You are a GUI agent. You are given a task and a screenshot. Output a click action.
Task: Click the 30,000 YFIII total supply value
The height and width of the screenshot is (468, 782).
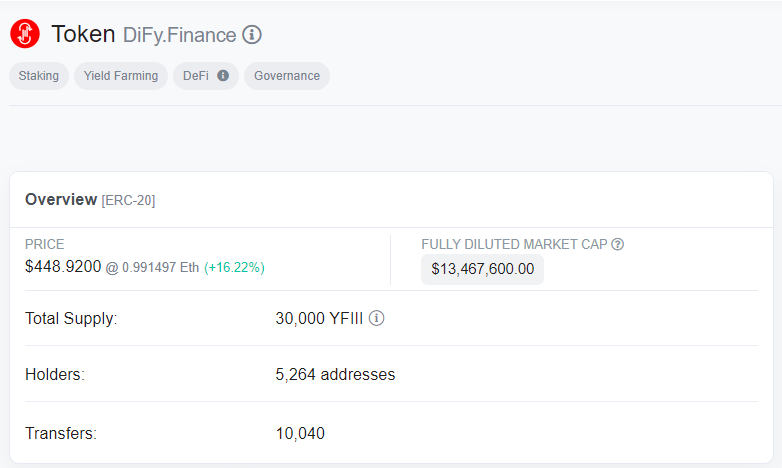pos(319,318)
